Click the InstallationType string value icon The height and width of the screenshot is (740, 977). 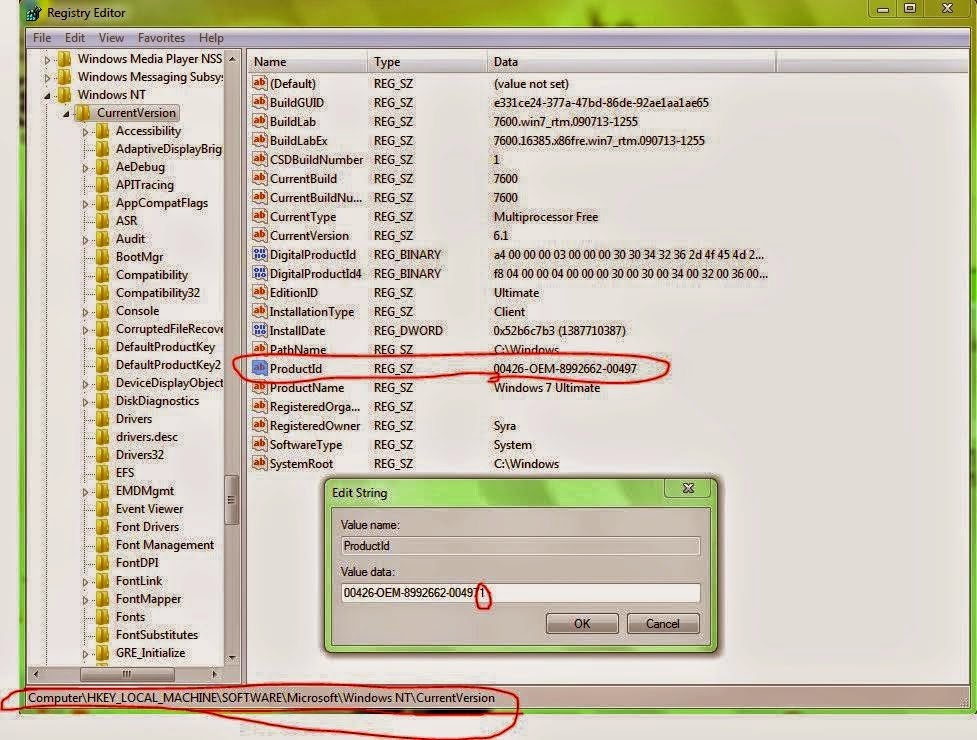[259, 311]
